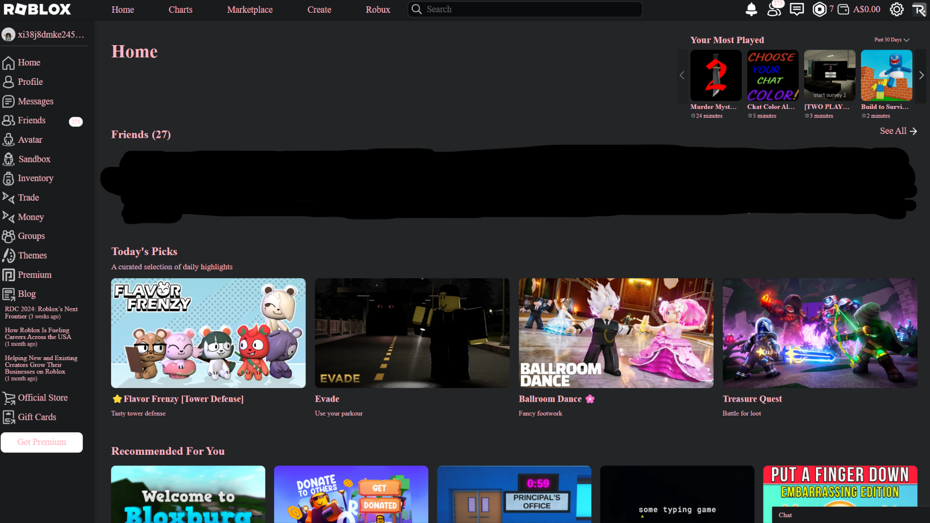This screenshot has width=930, height=523.
Task: Open TWO PLAYER survey game thumbnail
Action: (829, 75)
